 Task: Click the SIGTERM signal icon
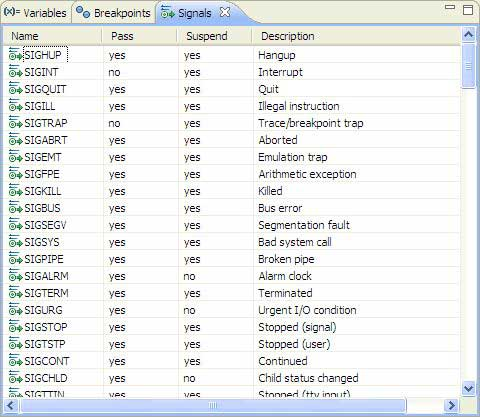pos(15,292)
